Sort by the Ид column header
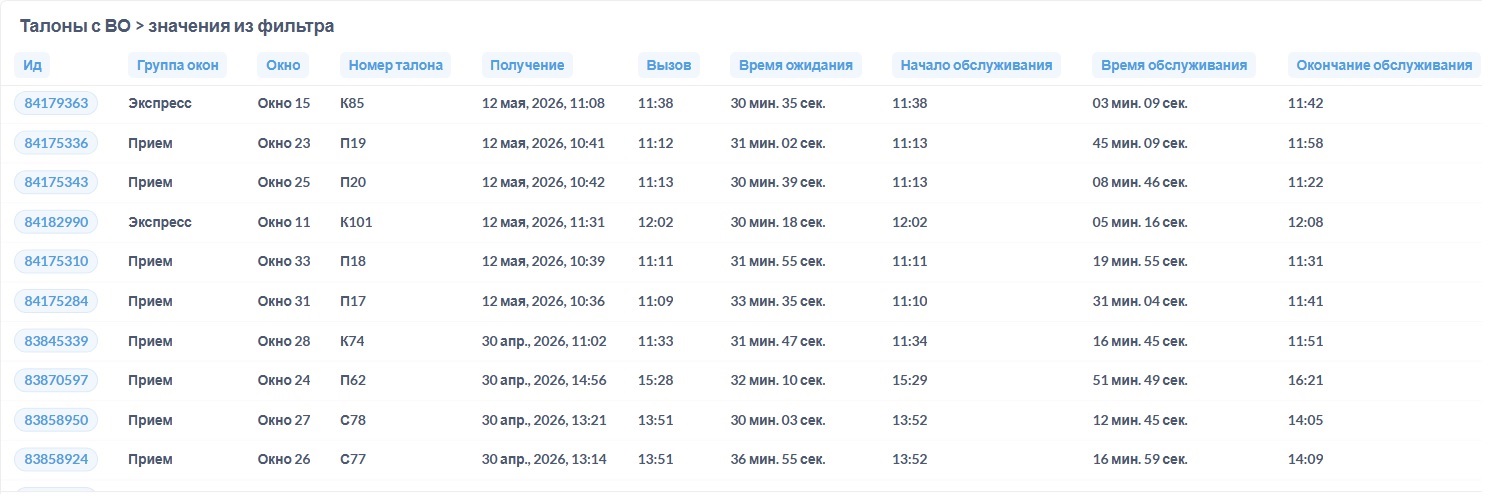1490x502 pixels. click(x=32, y=65)
